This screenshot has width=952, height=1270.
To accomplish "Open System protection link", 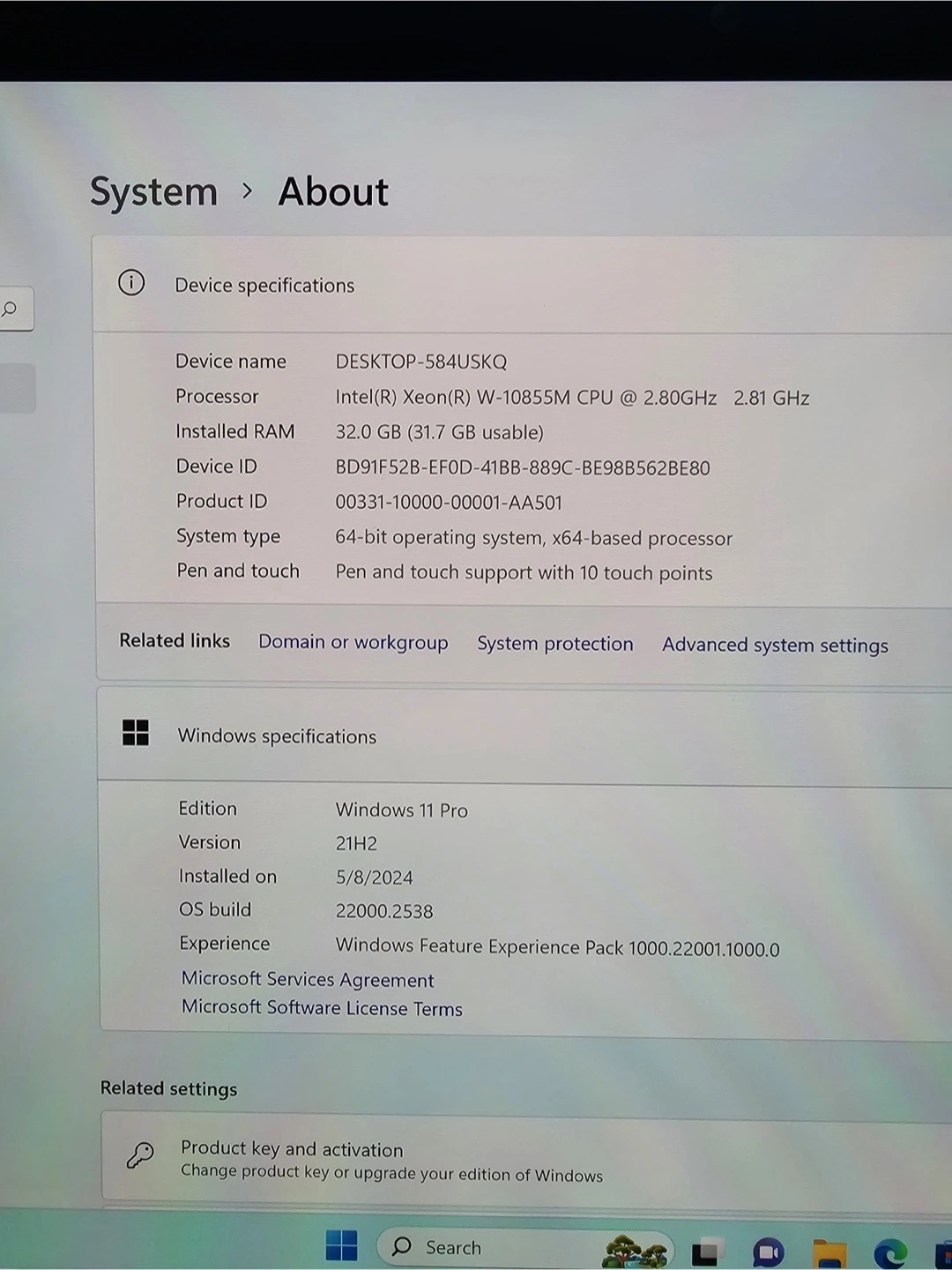I will click(555, 644).
